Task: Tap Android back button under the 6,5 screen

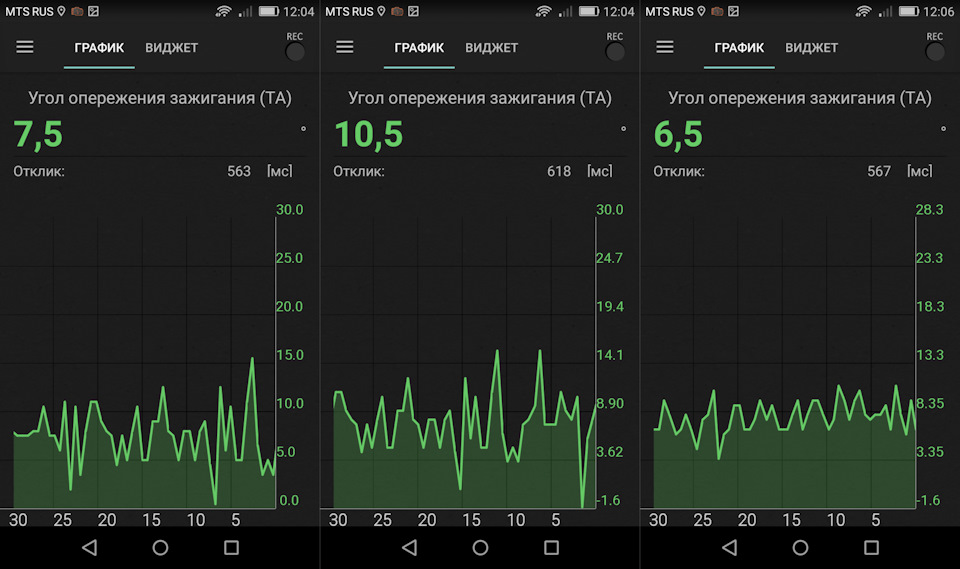Action: (x=729, y=548)
